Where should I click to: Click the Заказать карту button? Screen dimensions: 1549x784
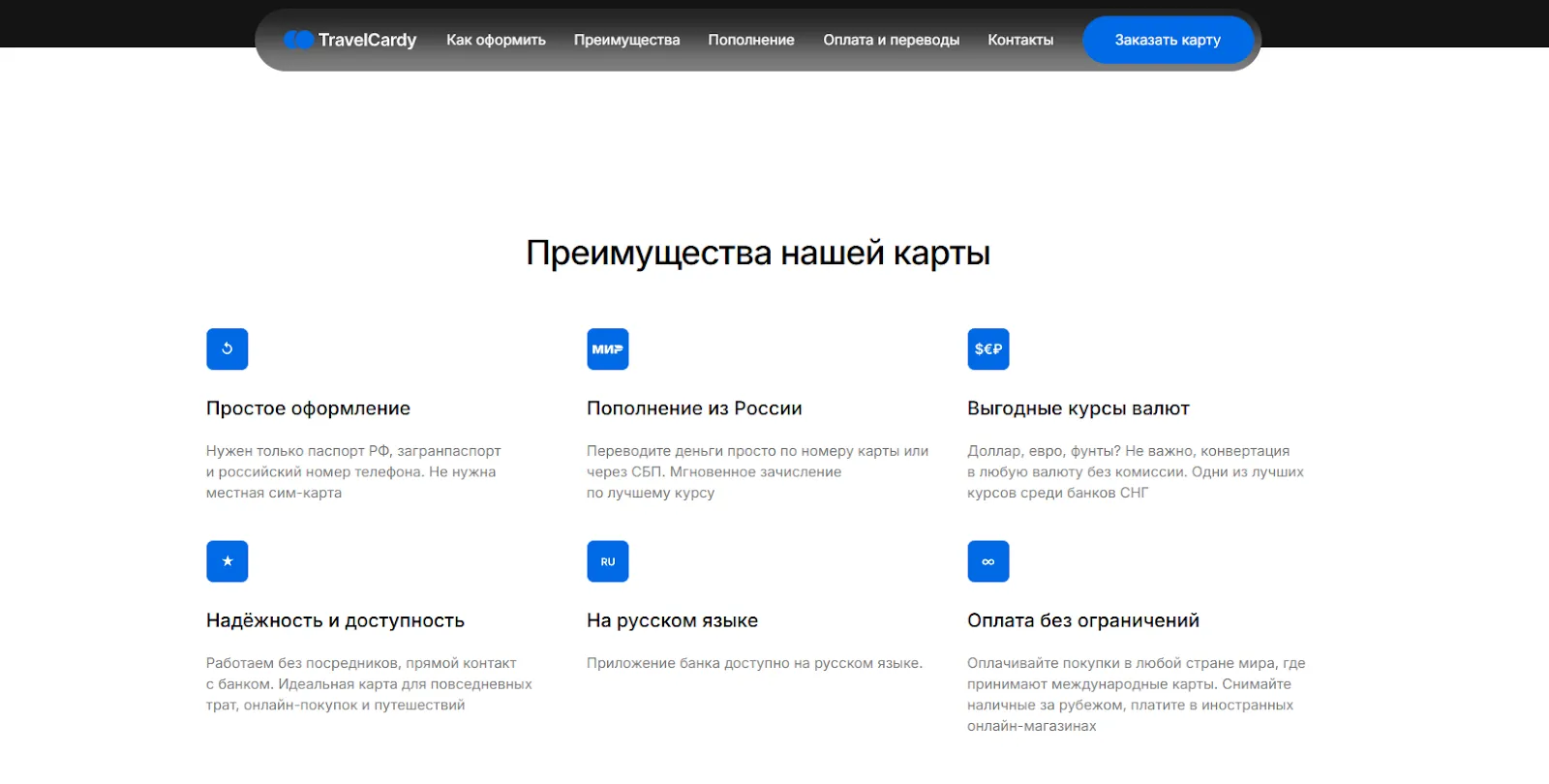tap(1168, 40)
